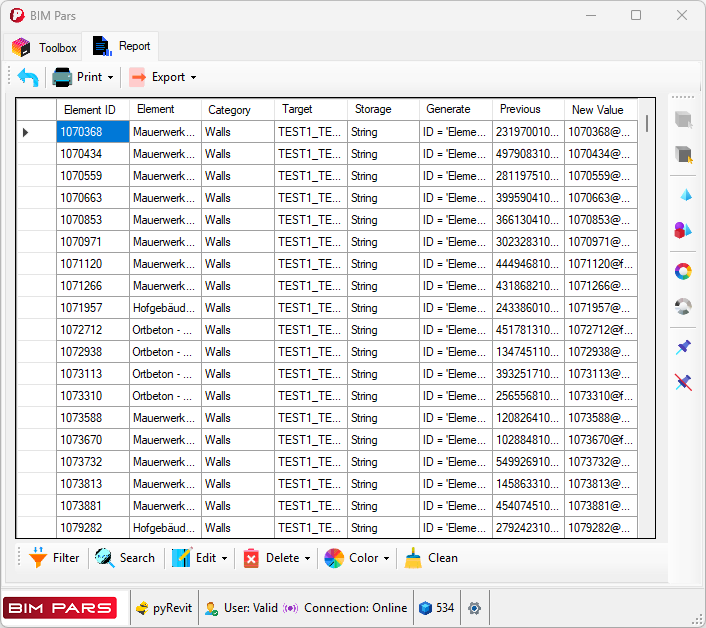Screen dimensions: 706x628
Task: Select Element ID cell 1070559
Action: pos(93,176)
